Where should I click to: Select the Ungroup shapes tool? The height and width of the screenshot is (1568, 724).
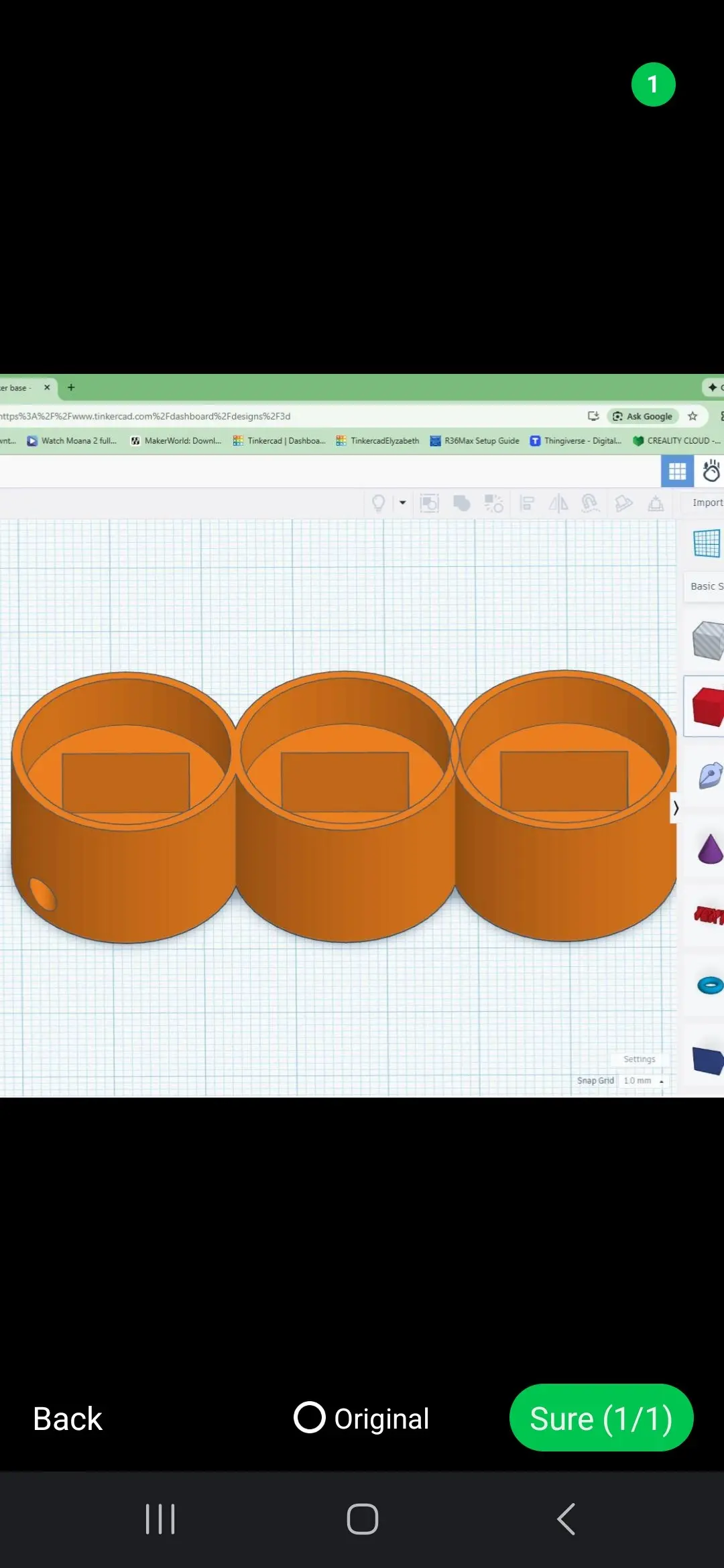click(494, 503)
